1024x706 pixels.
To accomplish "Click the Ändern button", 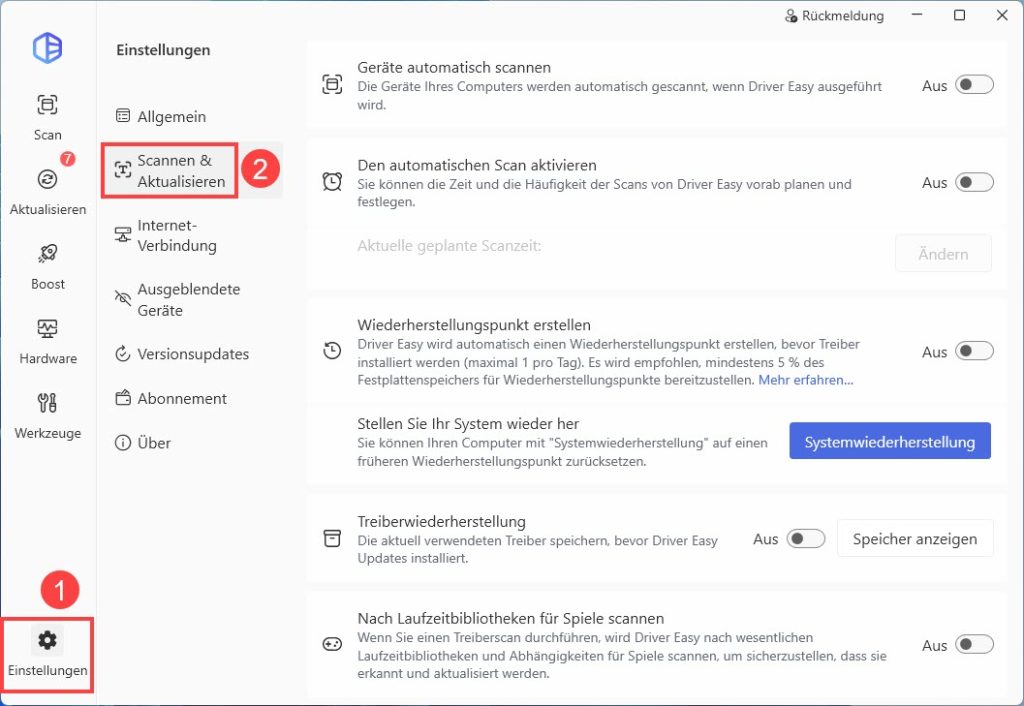I will point(943,253).
